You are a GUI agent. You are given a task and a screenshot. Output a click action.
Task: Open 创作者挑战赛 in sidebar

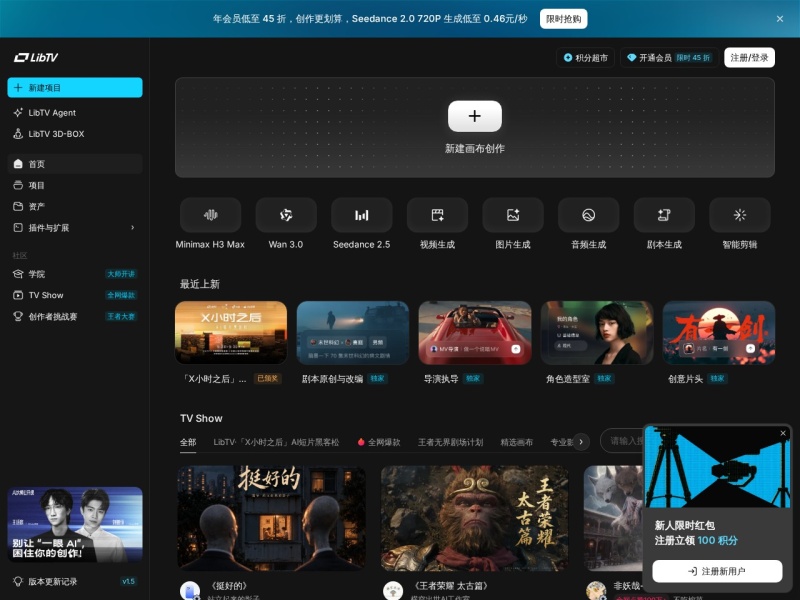[x=74, y=316]
